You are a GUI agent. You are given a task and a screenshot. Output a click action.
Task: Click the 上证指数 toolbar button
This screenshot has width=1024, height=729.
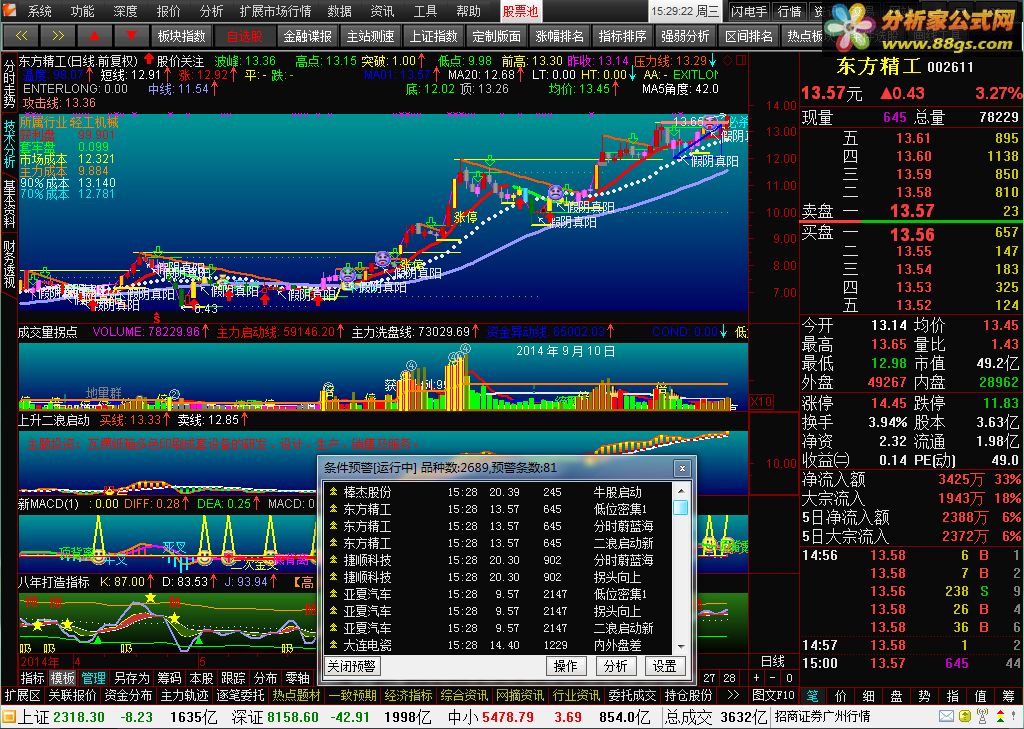434,36
